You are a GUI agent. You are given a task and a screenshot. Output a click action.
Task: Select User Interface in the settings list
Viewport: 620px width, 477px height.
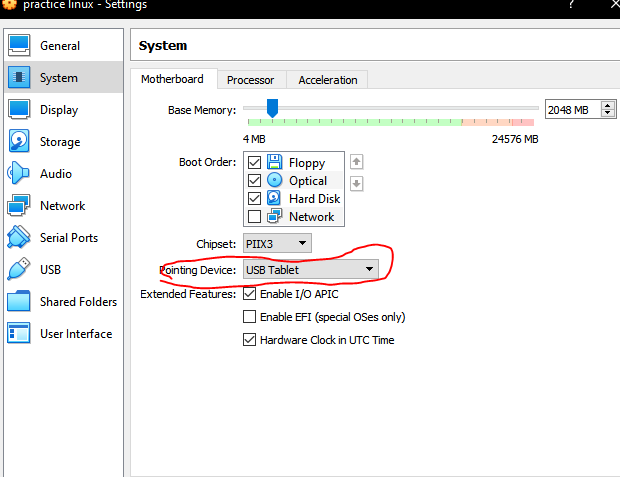point(64,334)
